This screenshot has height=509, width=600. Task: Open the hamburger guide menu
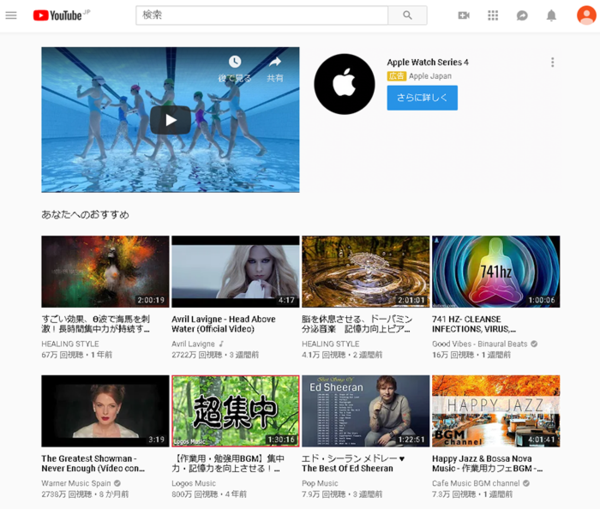(11, 15)
